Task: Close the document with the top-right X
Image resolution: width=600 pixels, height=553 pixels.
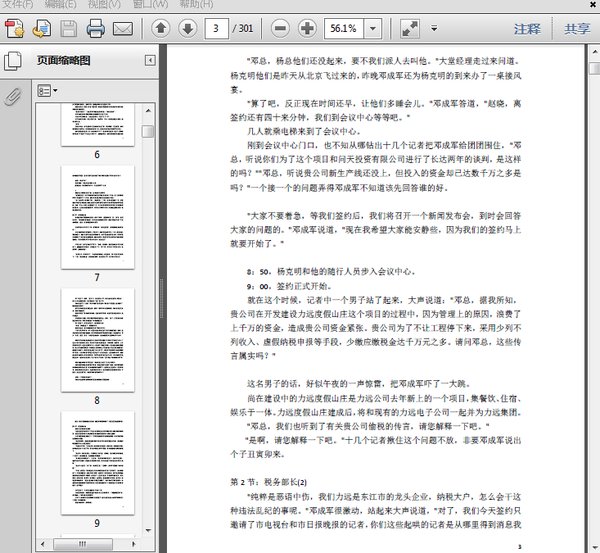Action: point(592,4)
